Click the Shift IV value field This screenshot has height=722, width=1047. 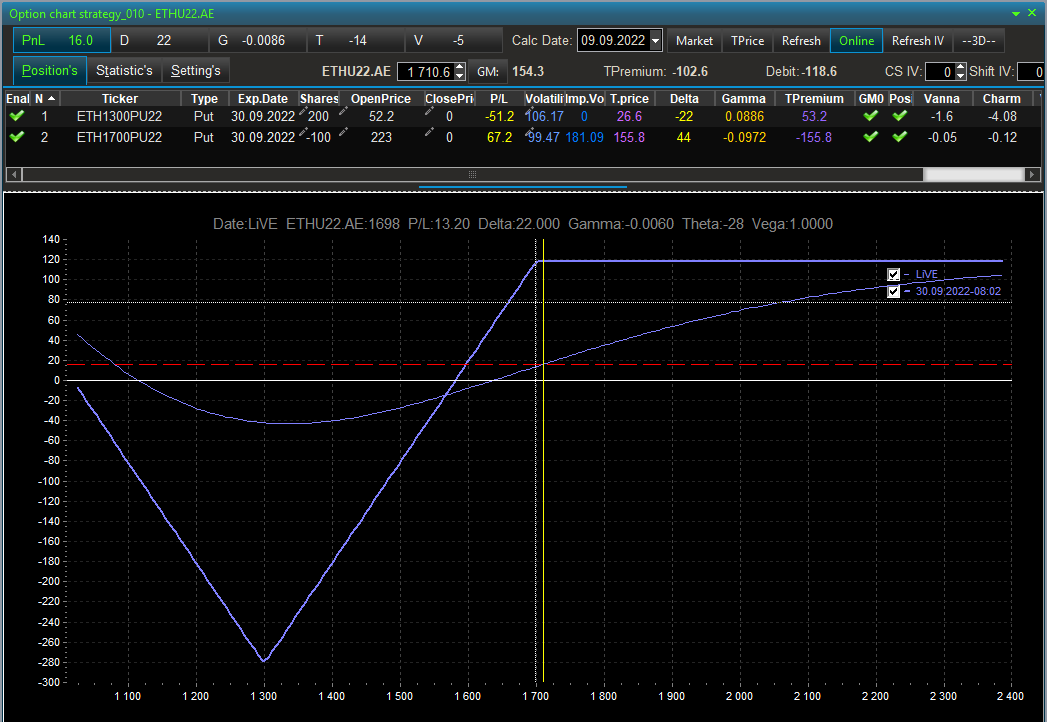point(1031,71)
